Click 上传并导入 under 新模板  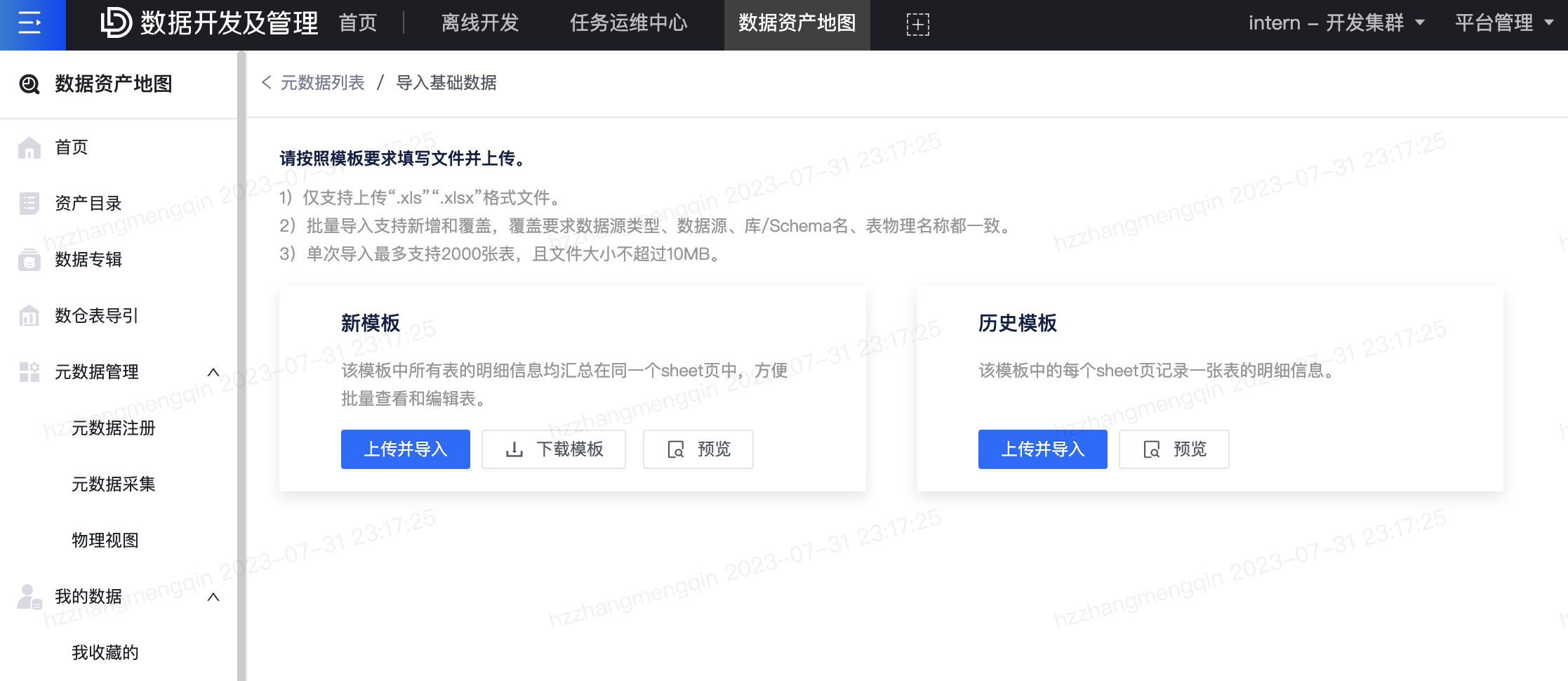click(x=405, y=449)
